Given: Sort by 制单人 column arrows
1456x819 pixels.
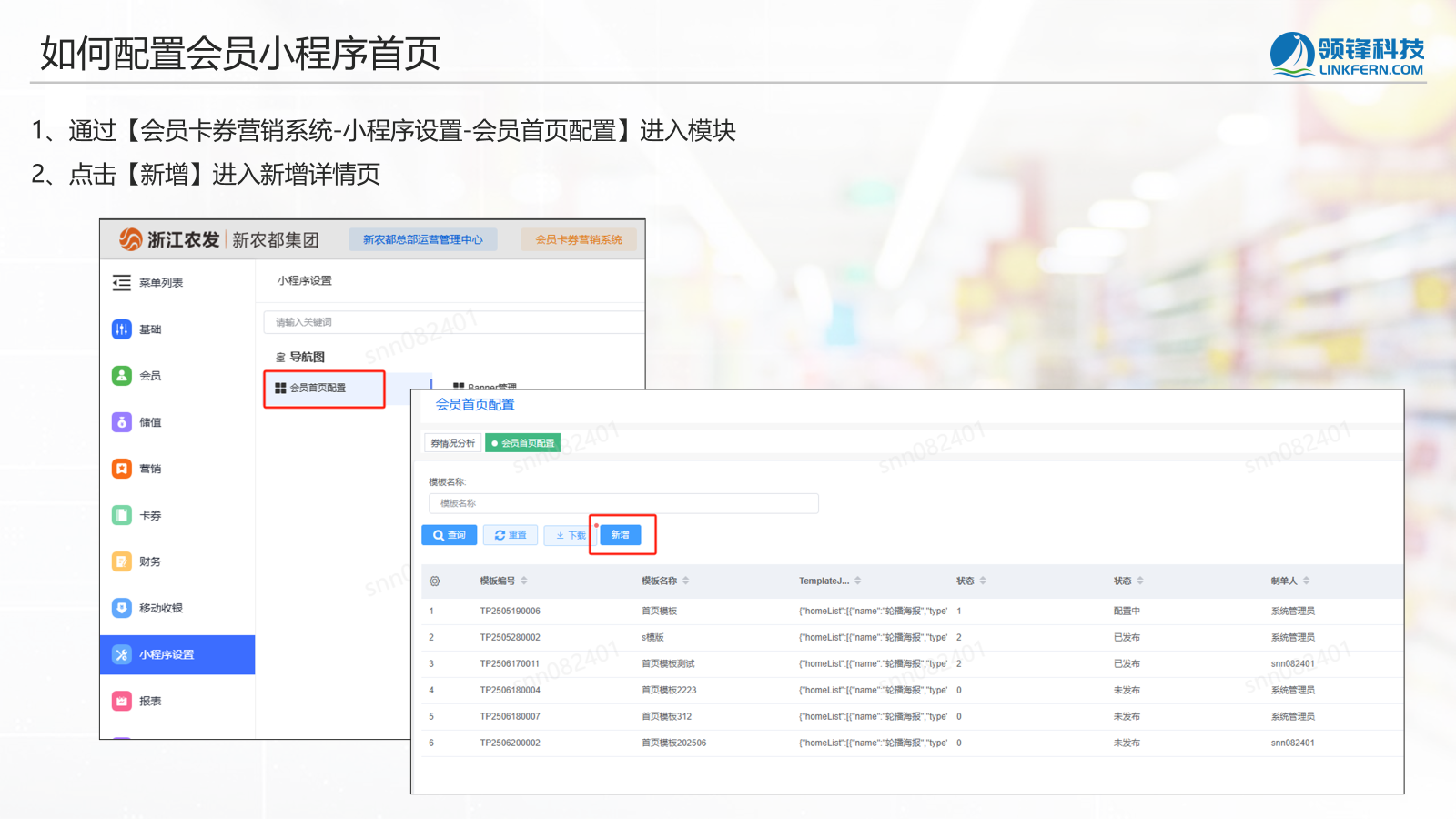Looking at the screenshot, I should coord(1307,581).
